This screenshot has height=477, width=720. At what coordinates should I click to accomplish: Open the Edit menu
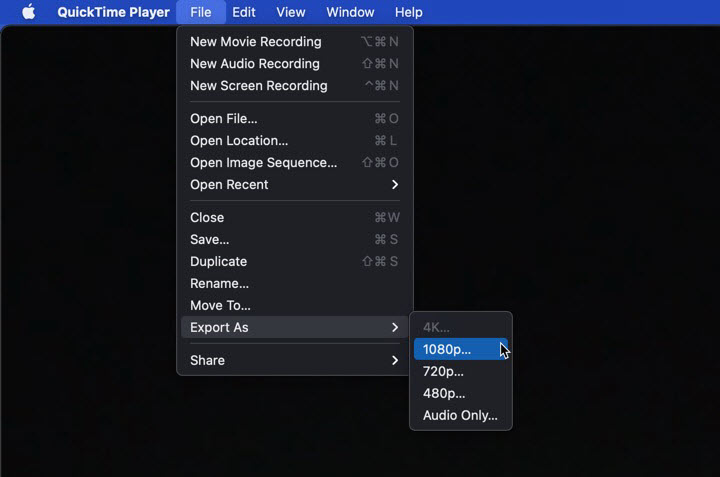coord(243,12)
